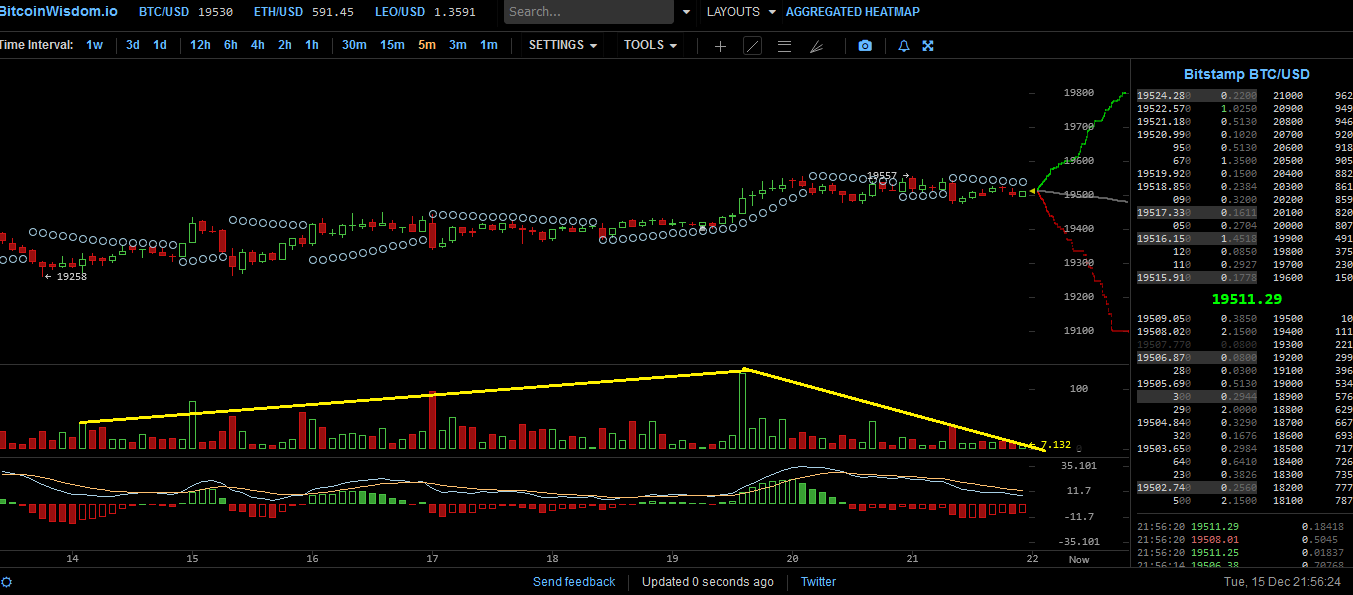Click into the Search input field
This screenshot has height=595, width=1353.
click(589, 12)
